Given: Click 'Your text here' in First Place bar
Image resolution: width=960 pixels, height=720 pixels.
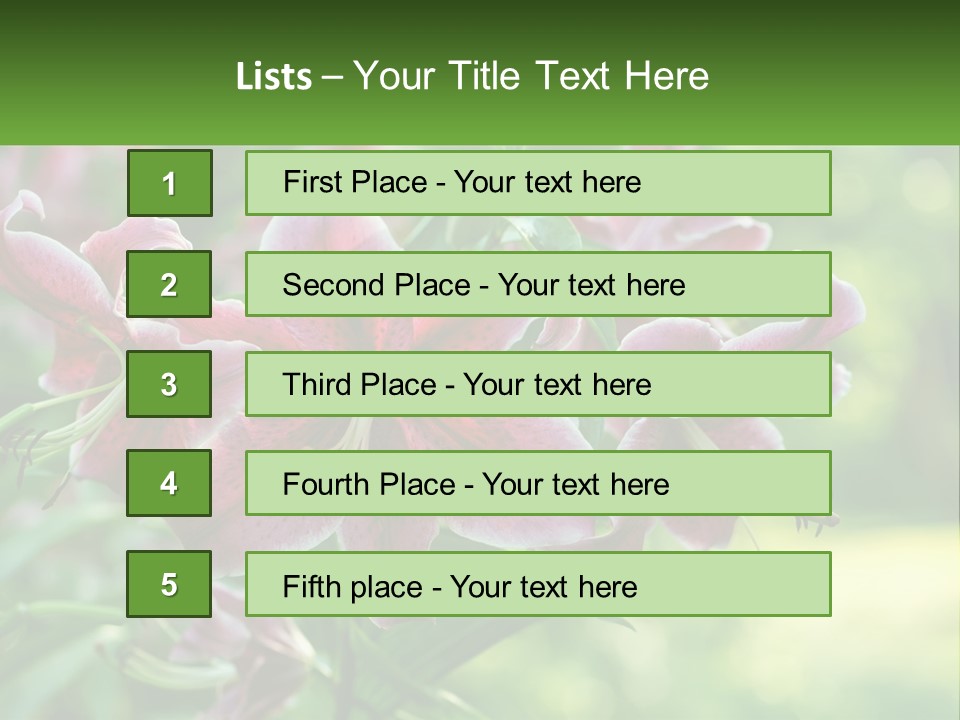Looking at the screenshot, I should (x=547, y=182).
